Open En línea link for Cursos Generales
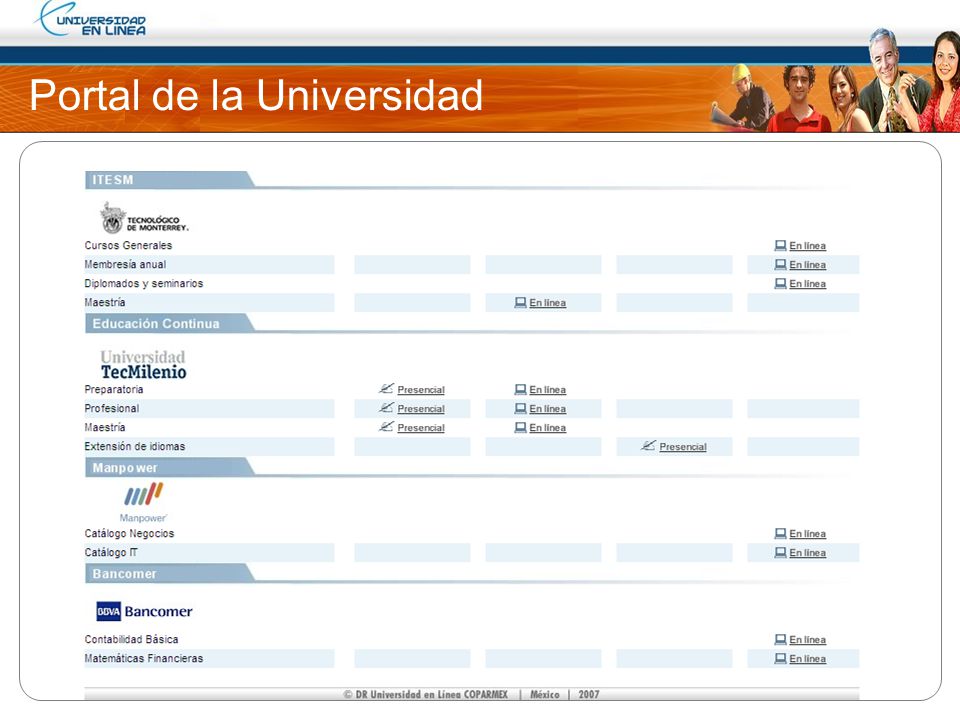Image resolution: width=960 pixels, height=720 pixels. [x=808, y=246]
